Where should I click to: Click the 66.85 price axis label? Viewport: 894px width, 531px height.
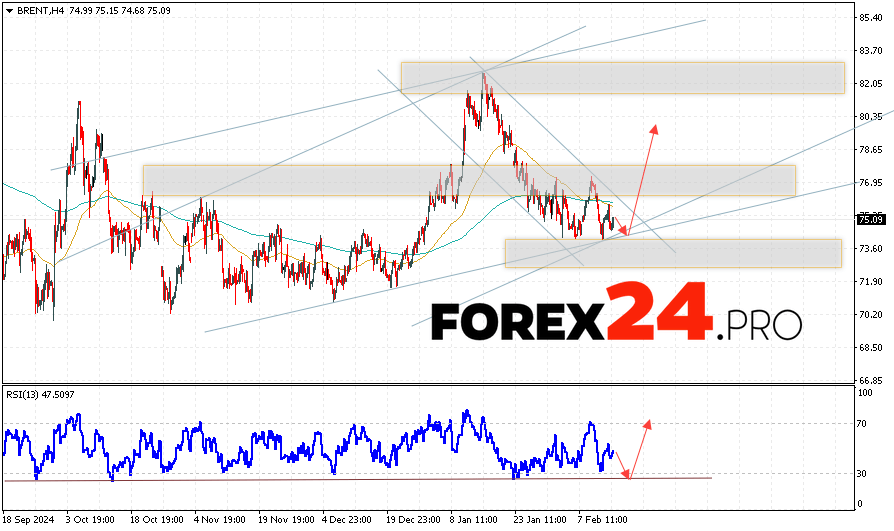(869, 381)
